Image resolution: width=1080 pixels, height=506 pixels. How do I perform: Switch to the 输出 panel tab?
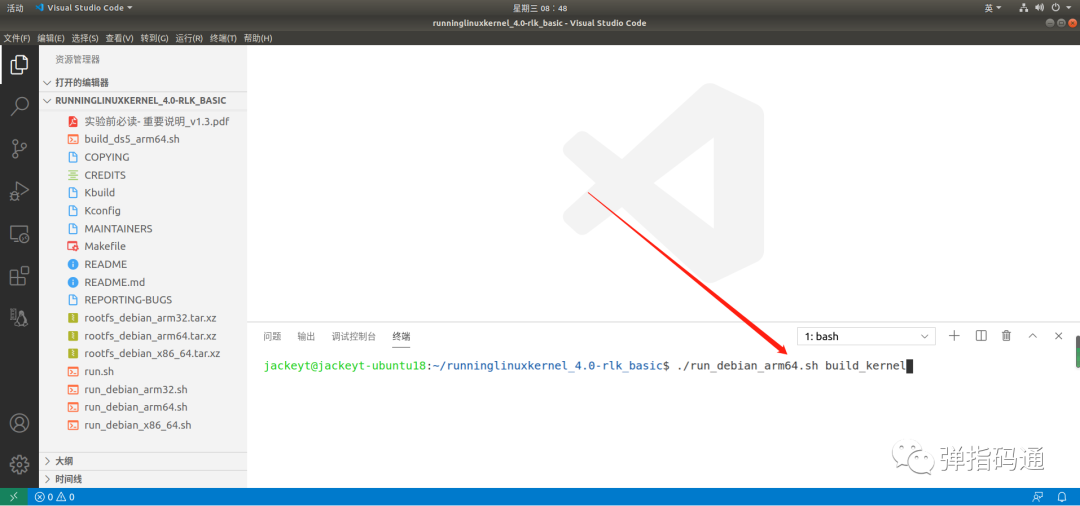(306, 337)
